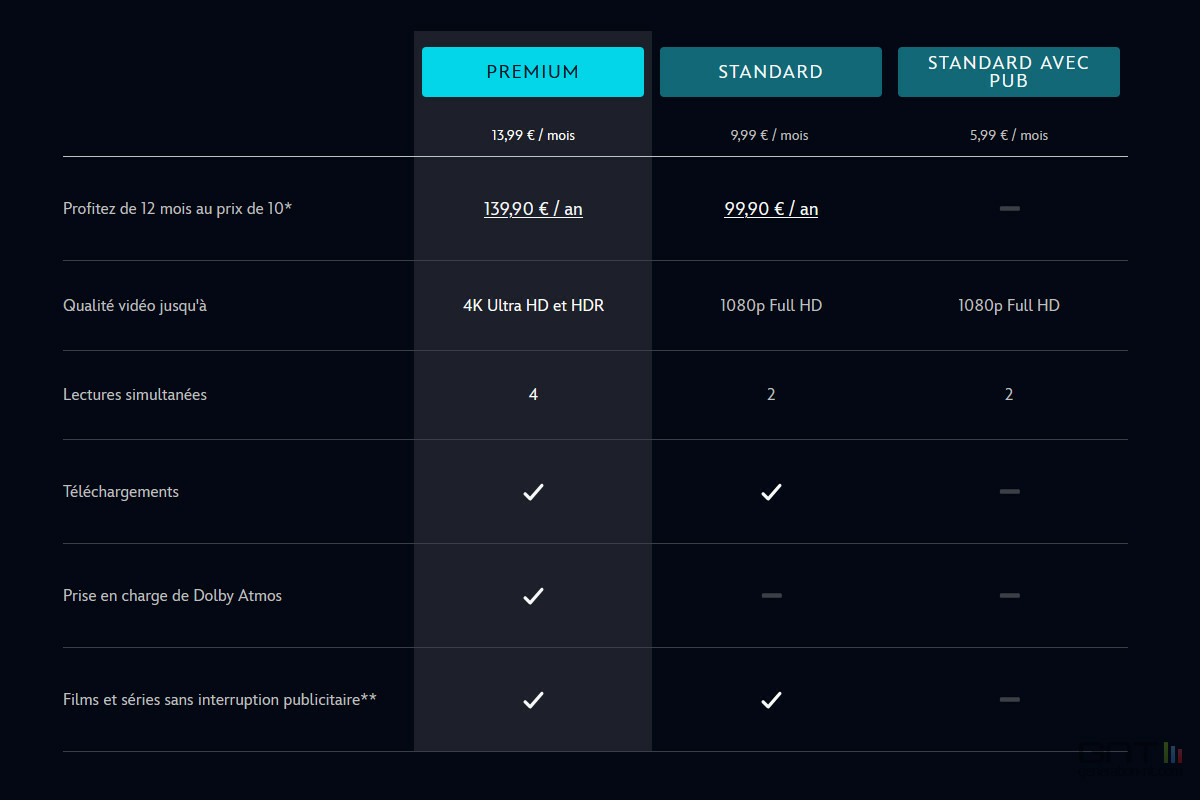The image size is (1200, 800).
Task: Click 4K Ultra HD et HDR quality text
Action: click(x=533, y=305)
